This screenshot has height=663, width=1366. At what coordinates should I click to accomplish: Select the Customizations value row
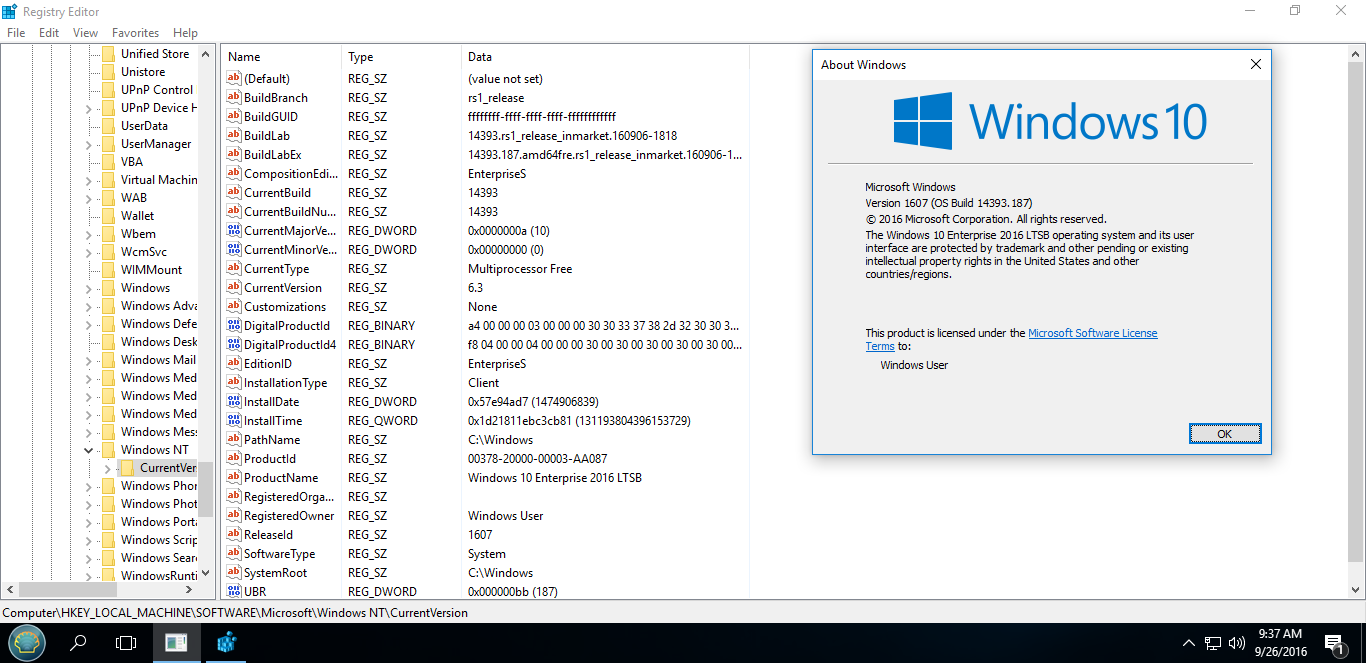[485, 307]
